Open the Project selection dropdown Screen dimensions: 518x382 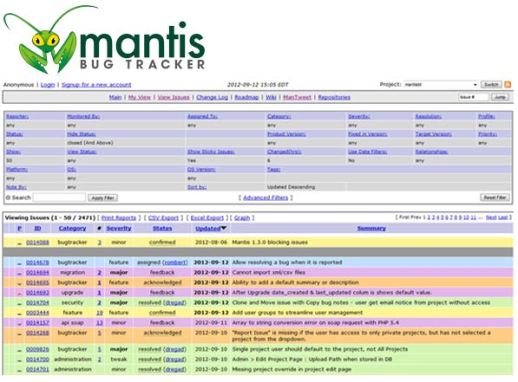click(441, 85)
